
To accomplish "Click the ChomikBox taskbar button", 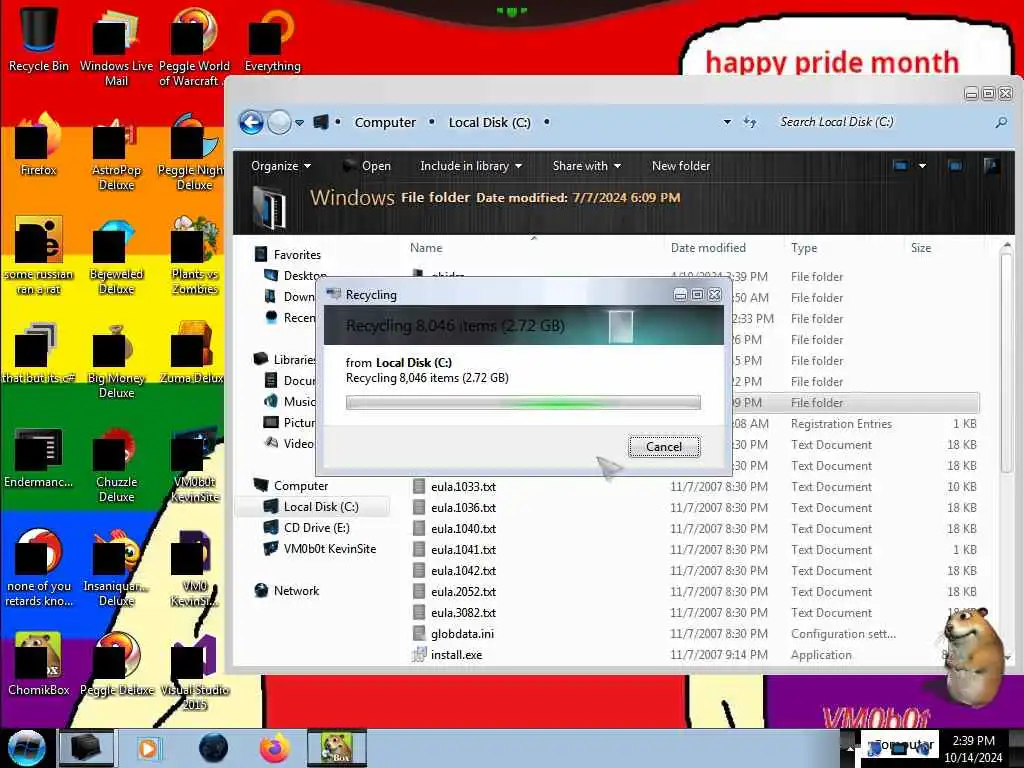I will [x=337, y=748].
